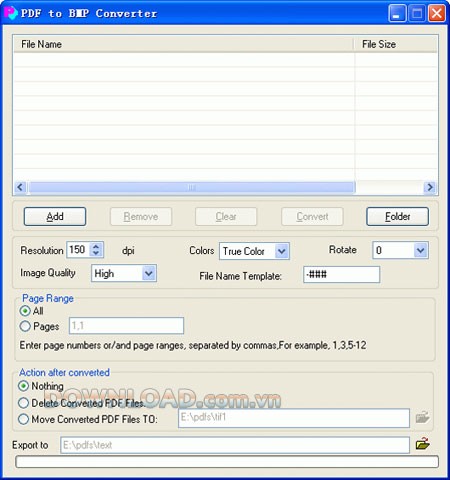Viewport: 450px width, 480px height.
Task: Click the app icon in the title bar
Action: [x=10, y=13]
